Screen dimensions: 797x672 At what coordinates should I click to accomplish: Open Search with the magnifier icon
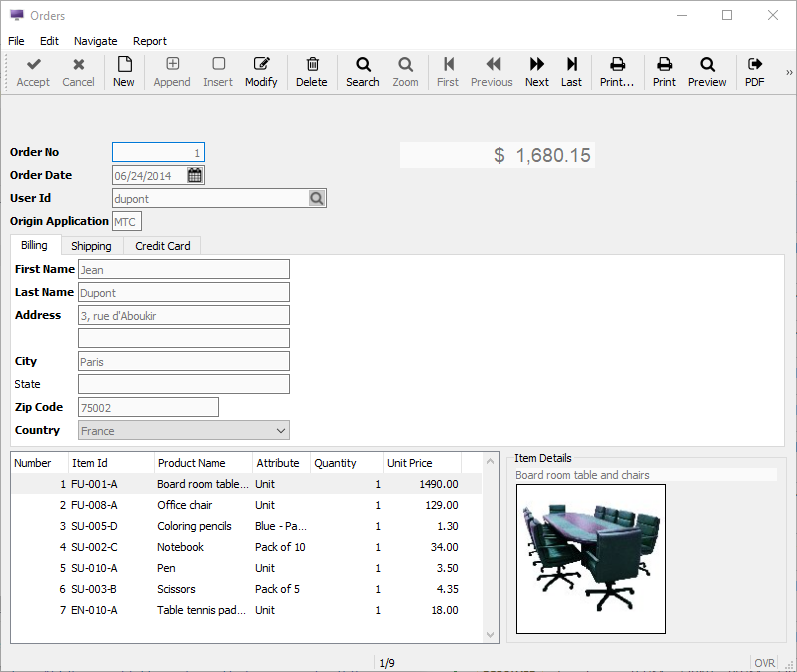(363, 64)
